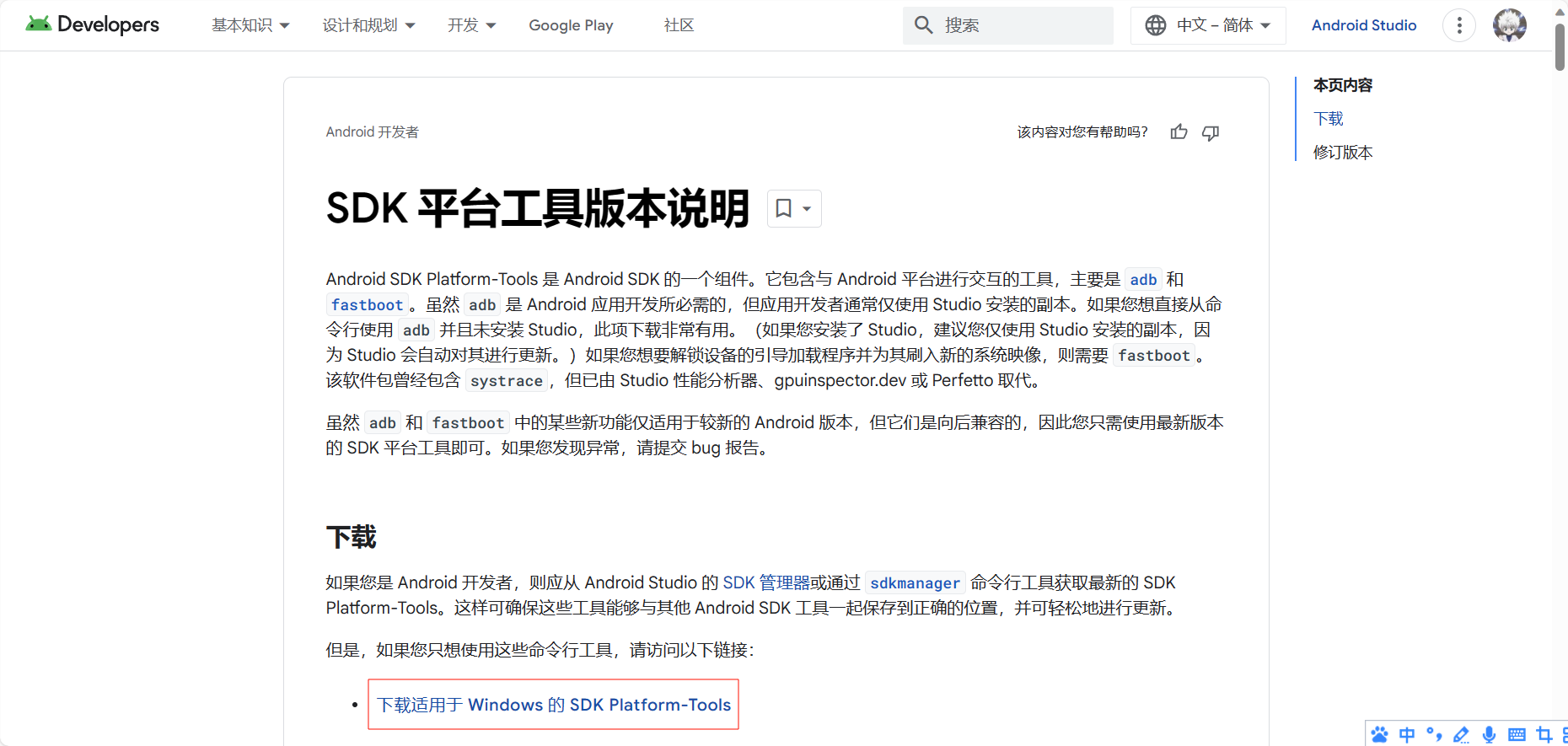Click the systrace code text
Screen dimensions: 1568x746
pyautogui.click(x=507, y=381)
